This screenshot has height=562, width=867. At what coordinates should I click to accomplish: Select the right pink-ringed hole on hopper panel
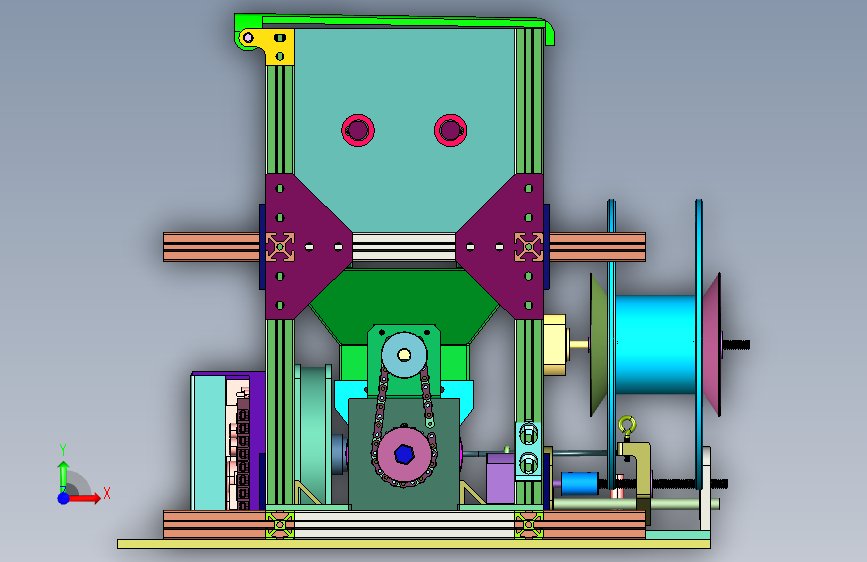(450, 131)
